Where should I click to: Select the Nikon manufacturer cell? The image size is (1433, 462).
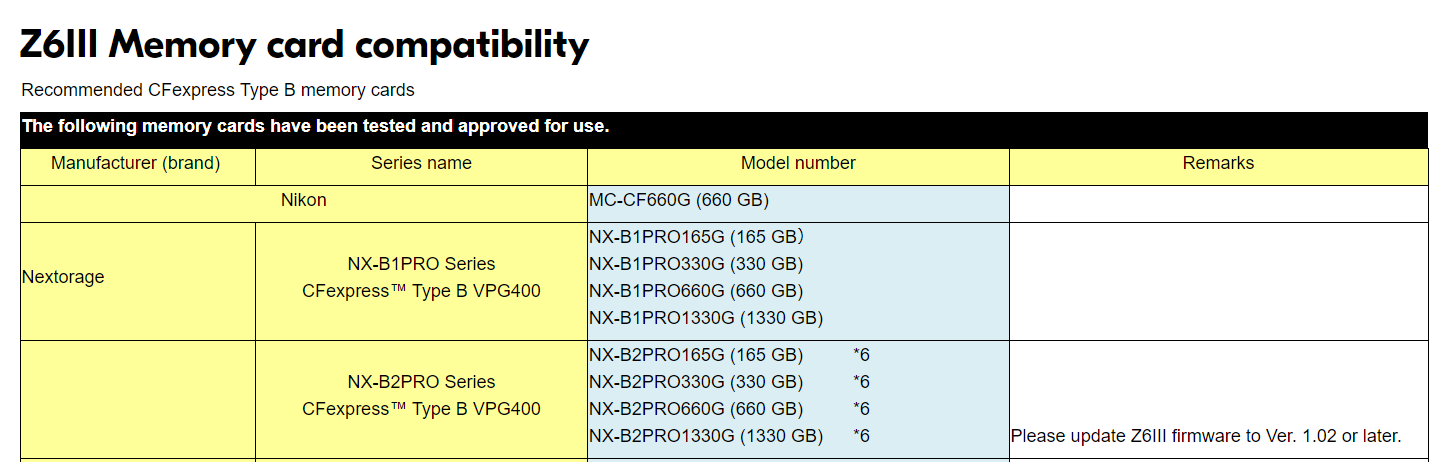point(303,200)
